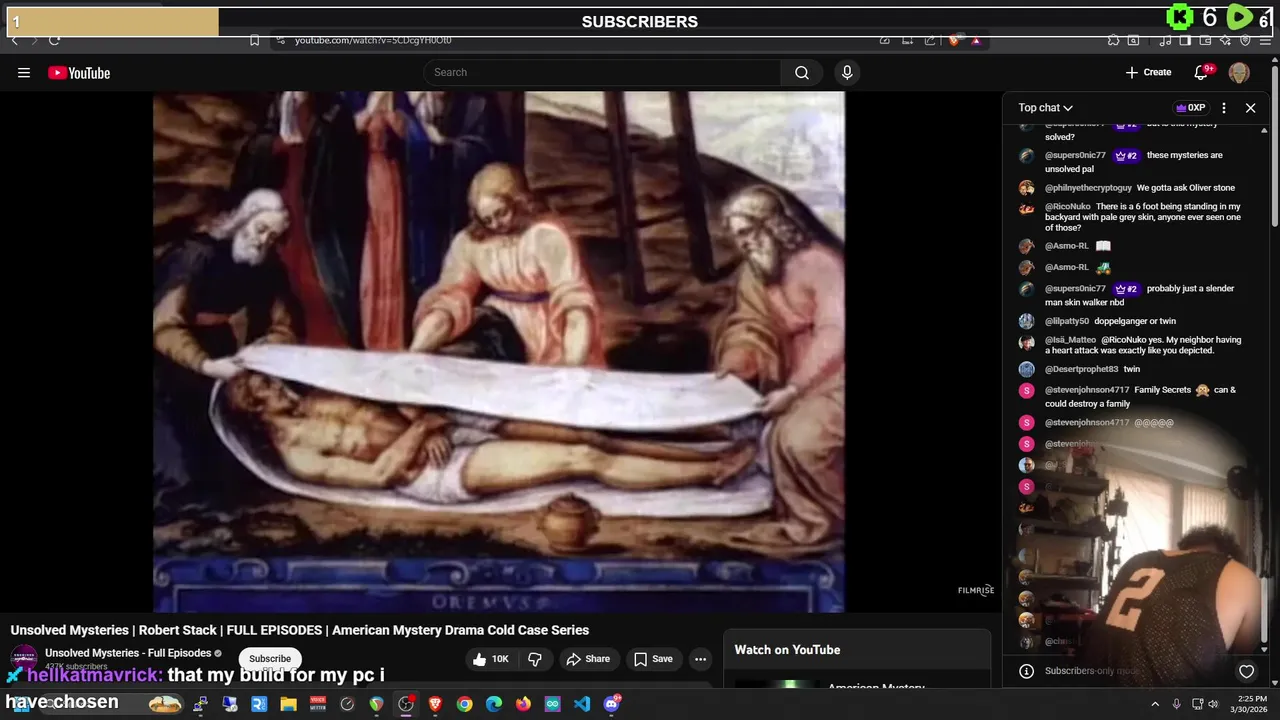Viewport: 1280px width, 720px height.
Task: Bookmark this page with the bookmark icon
Action: coord(254,40)
